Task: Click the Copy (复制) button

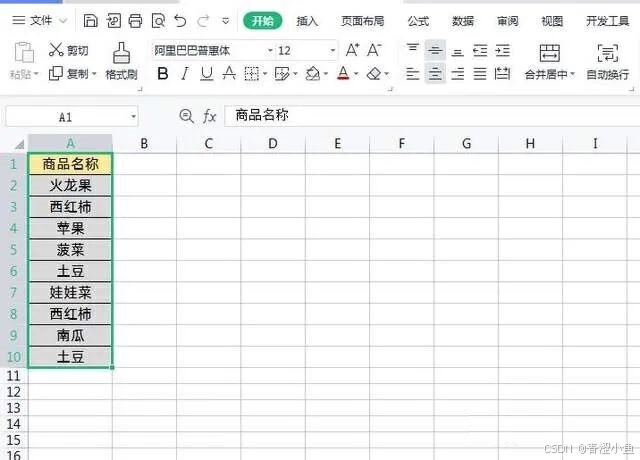Action: pos(68,73)
